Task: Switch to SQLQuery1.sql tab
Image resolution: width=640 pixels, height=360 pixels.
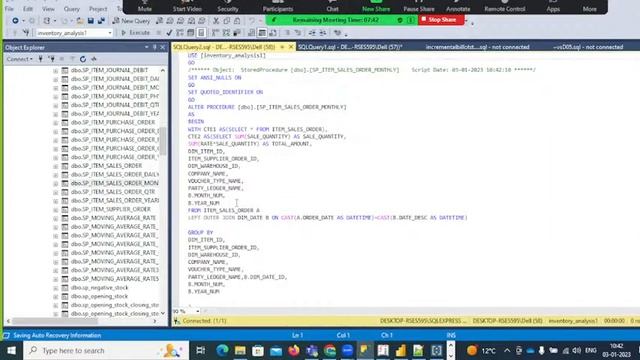Action: [350, 47]
